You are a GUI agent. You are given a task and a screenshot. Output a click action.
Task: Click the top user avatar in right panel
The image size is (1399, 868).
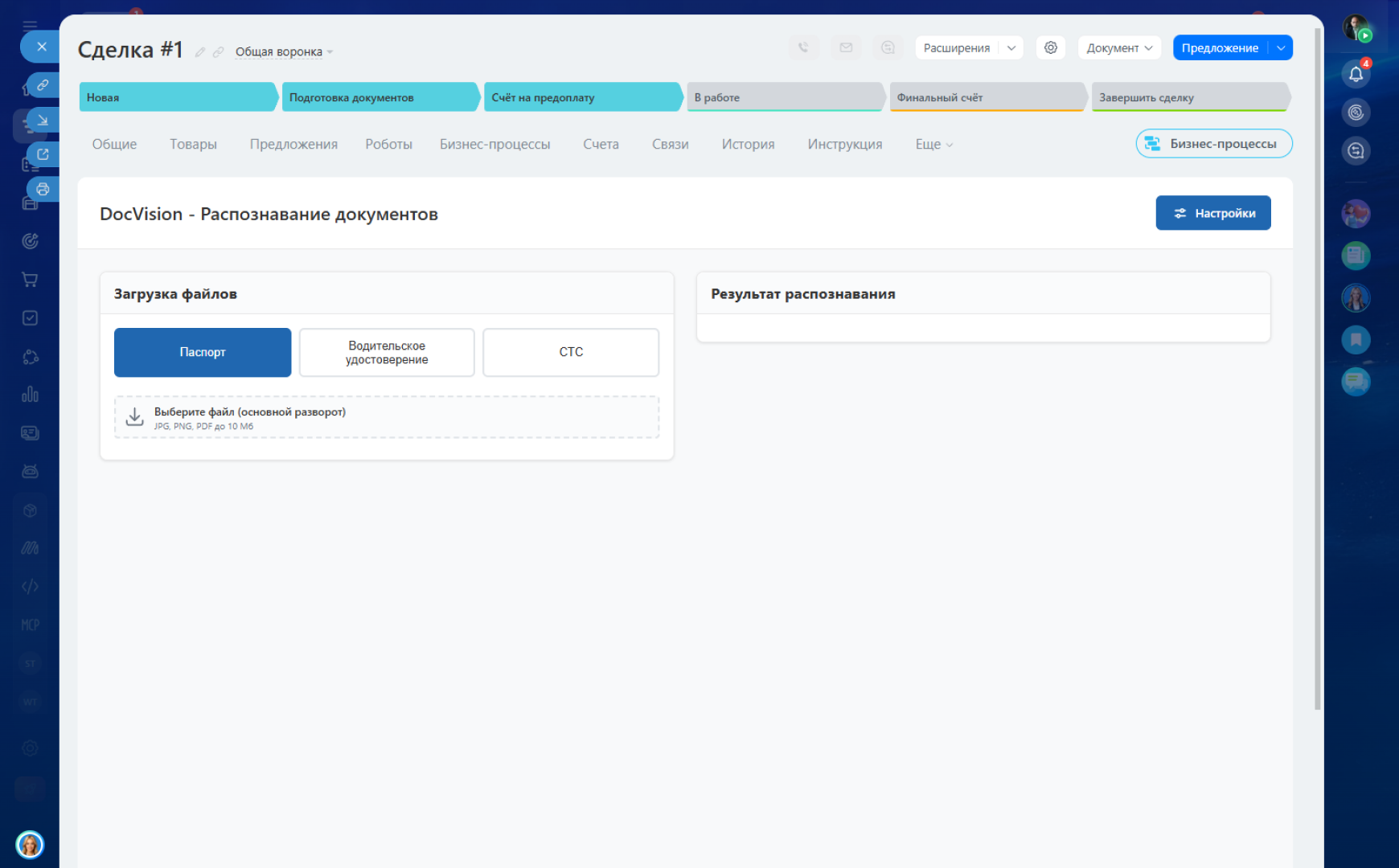pyautogui.click(x=1356, y=28)
